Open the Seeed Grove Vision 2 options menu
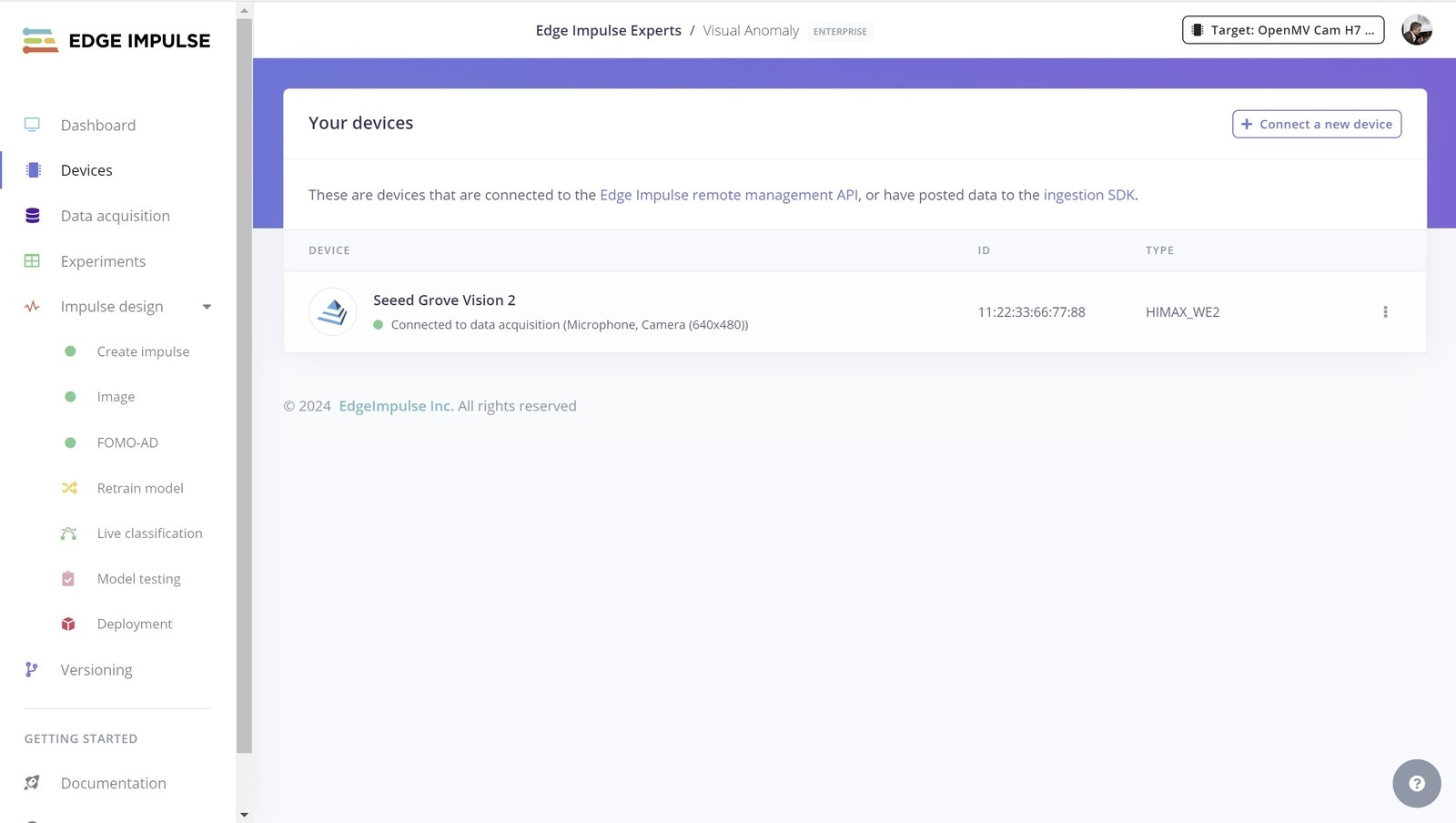 tap(1385, 312)
